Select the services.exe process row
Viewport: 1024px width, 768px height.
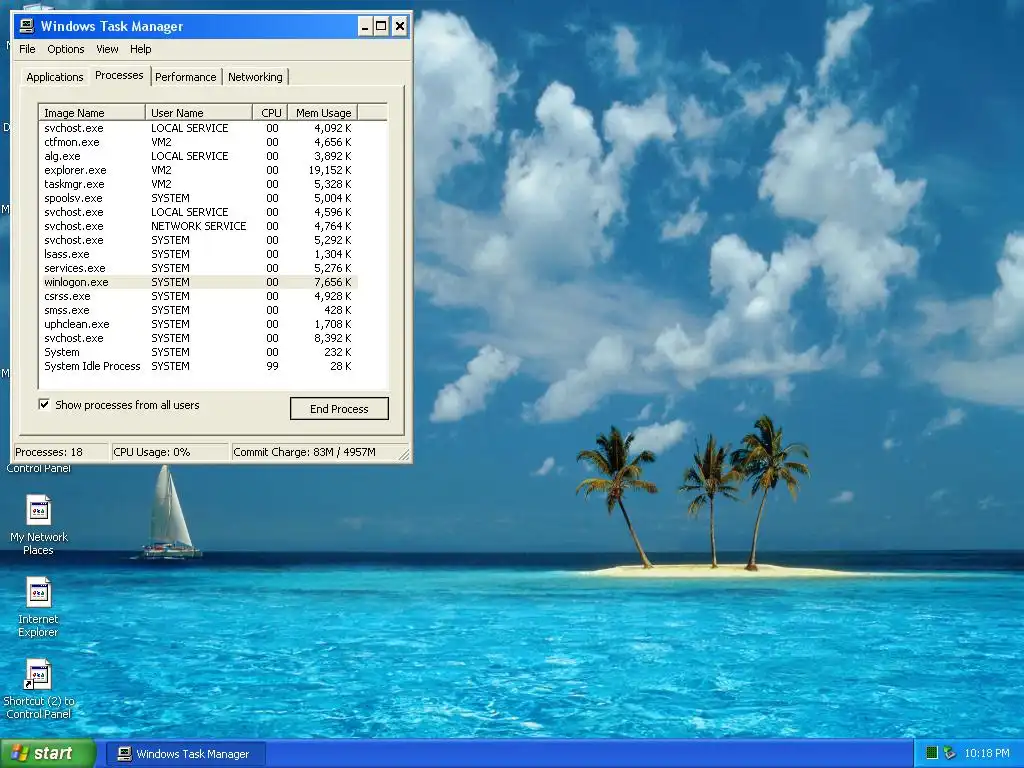199,268
